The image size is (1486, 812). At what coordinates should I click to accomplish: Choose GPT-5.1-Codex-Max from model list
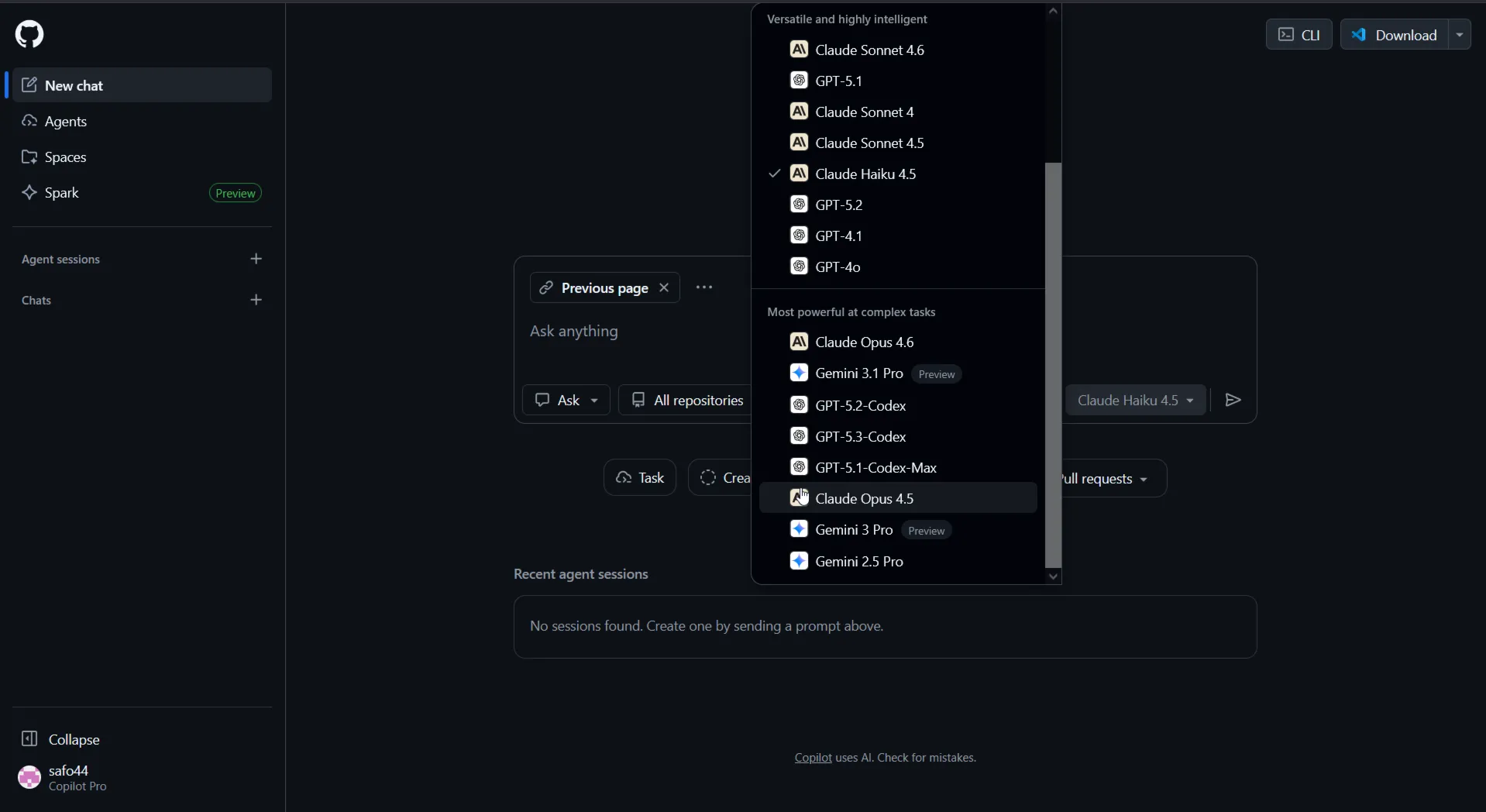[x=898, y=467]
